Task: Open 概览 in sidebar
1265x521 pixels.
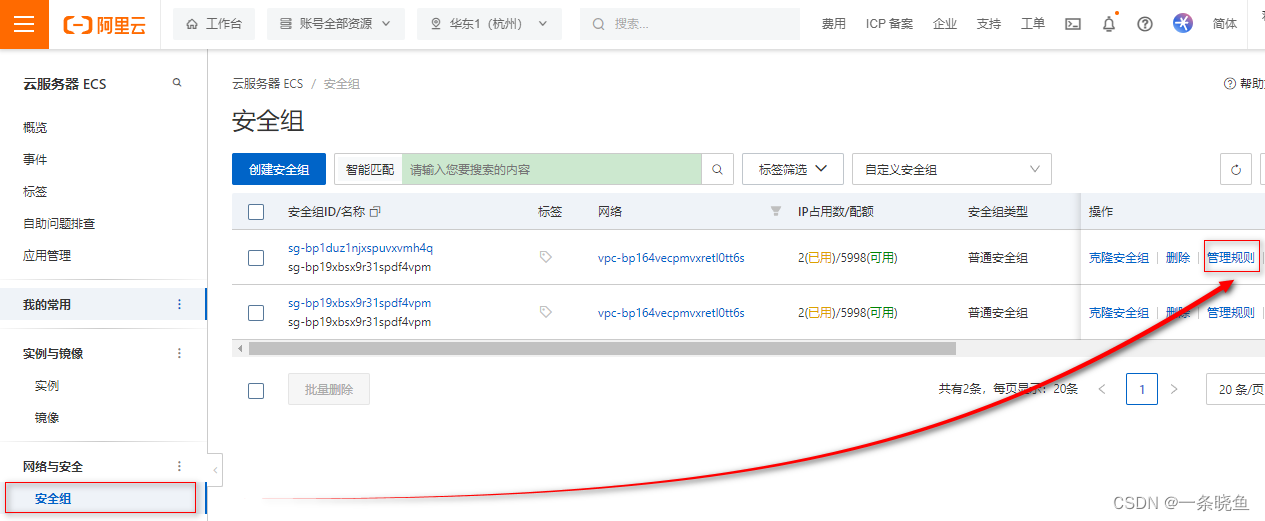Action: (35, 127)
